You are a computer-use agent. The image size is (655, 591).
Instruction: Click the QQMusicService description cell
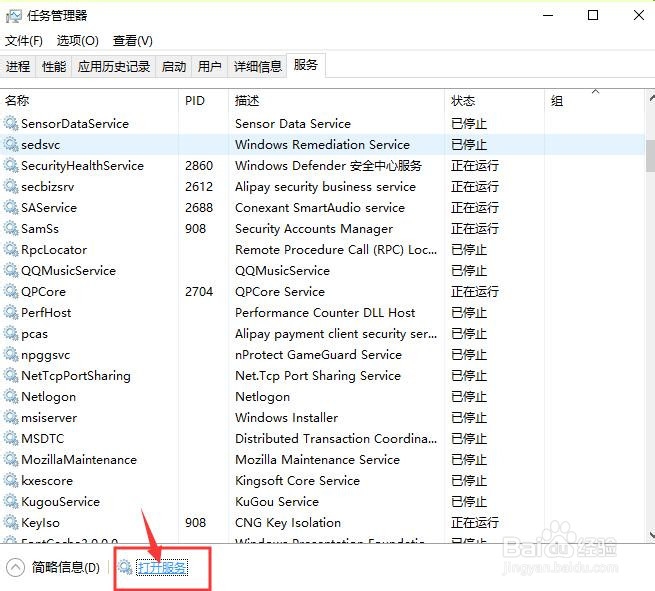282,270
